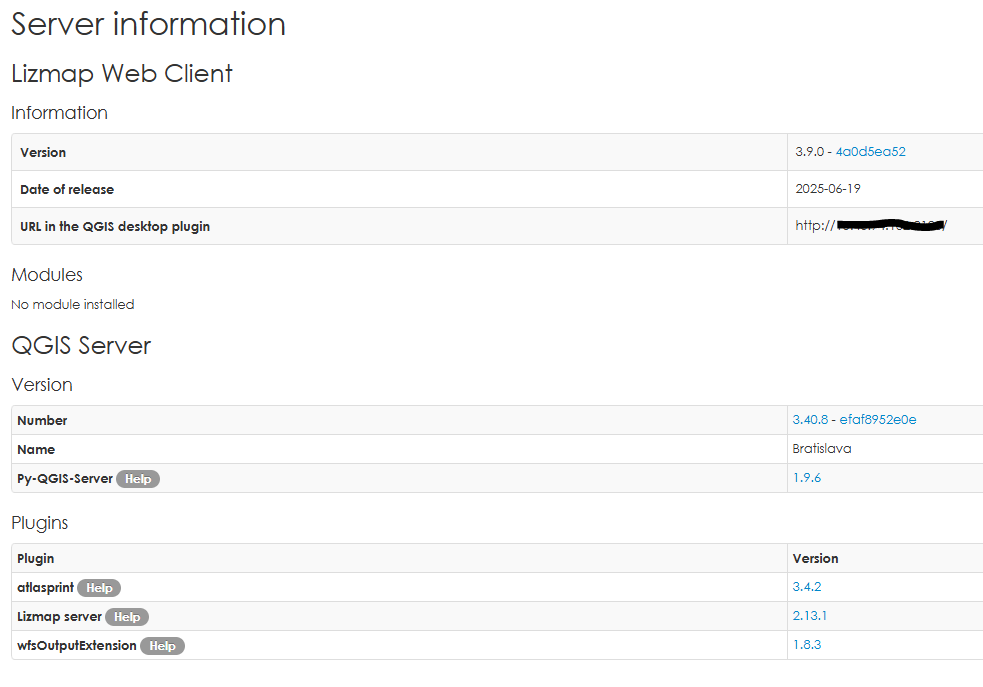Open the QGIS version 3.40.8 link
983x687 pixels.
coord(810,419)
